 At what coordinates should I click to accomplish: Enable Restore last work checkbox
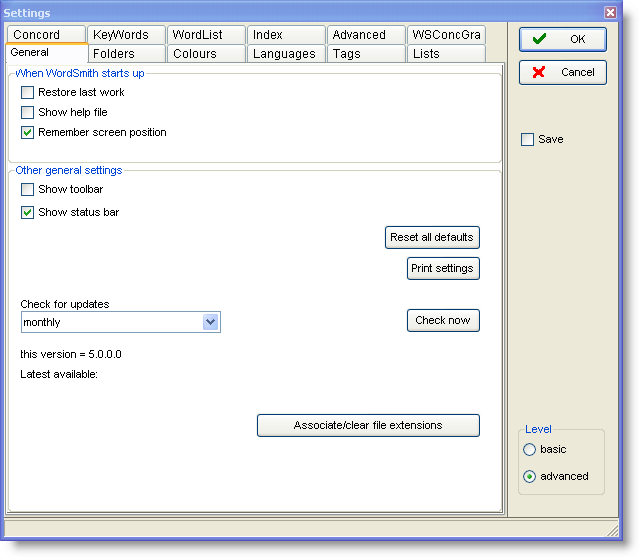pos(27,92)
